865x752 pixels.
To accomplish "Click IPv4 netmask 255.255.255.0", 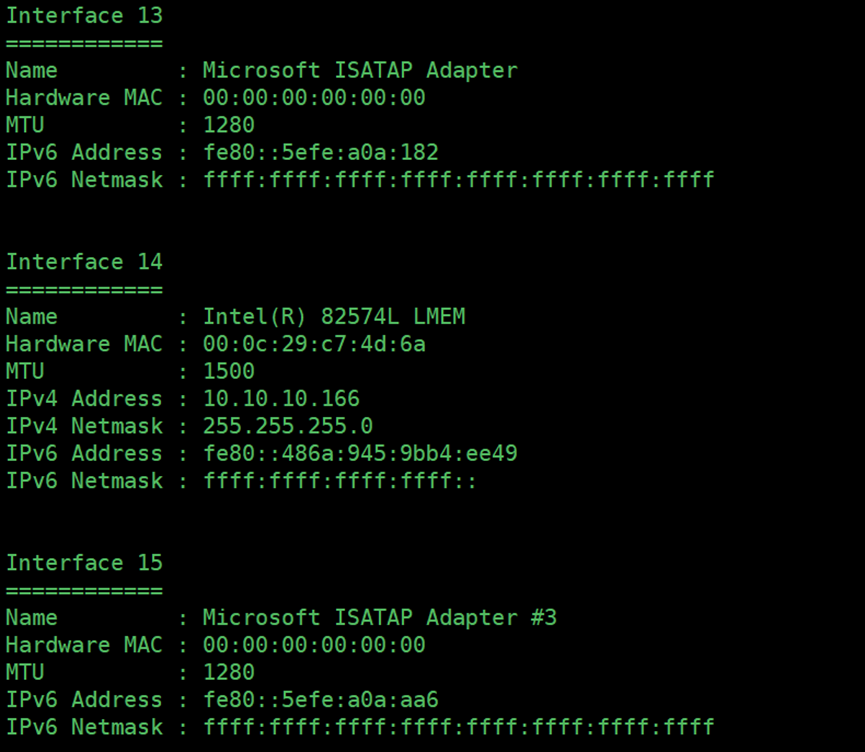I will tap(288, 426).
